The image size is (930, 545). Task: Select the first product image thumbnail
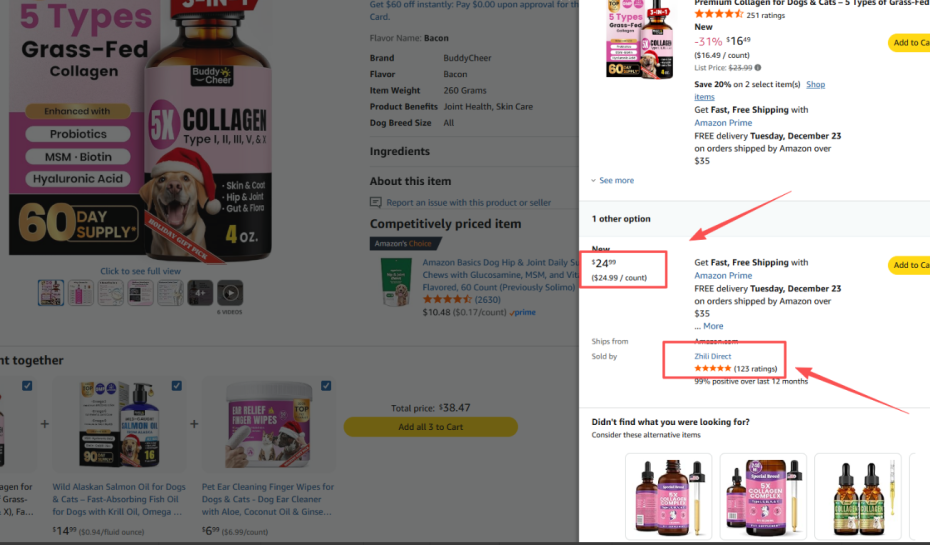point(51,293)
